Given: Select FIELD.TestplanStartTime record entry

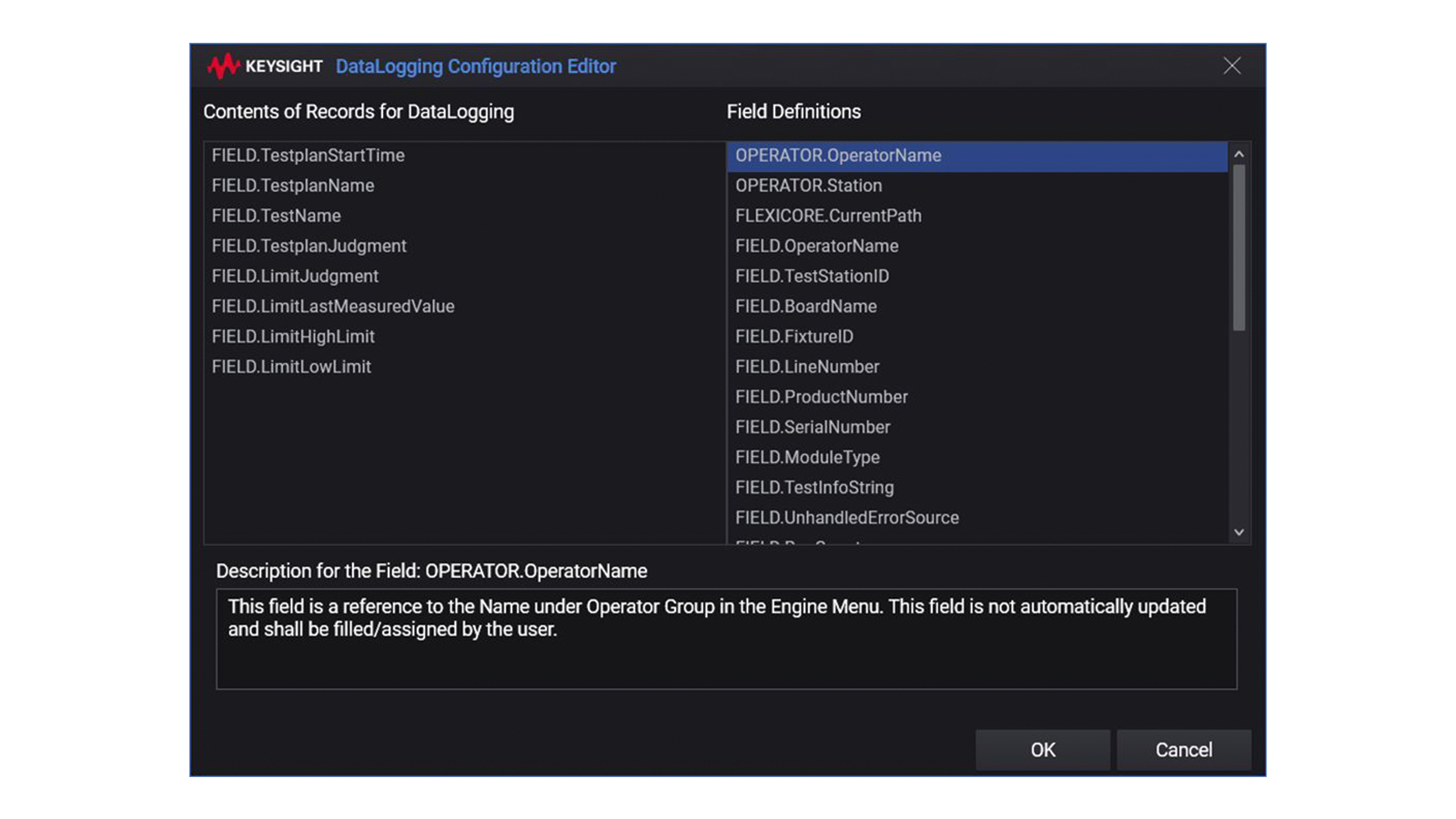Looking at the screenshot, I should coord(308,156).
